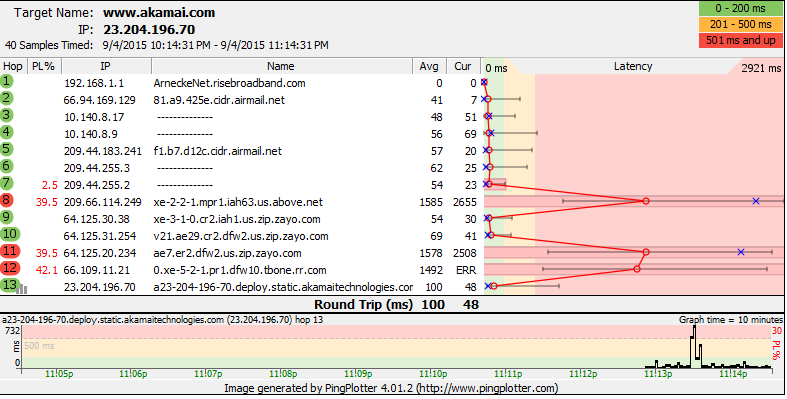Select IP 64.125.30.38
This screenshot has width=787, height=399.
coord(96,219)
